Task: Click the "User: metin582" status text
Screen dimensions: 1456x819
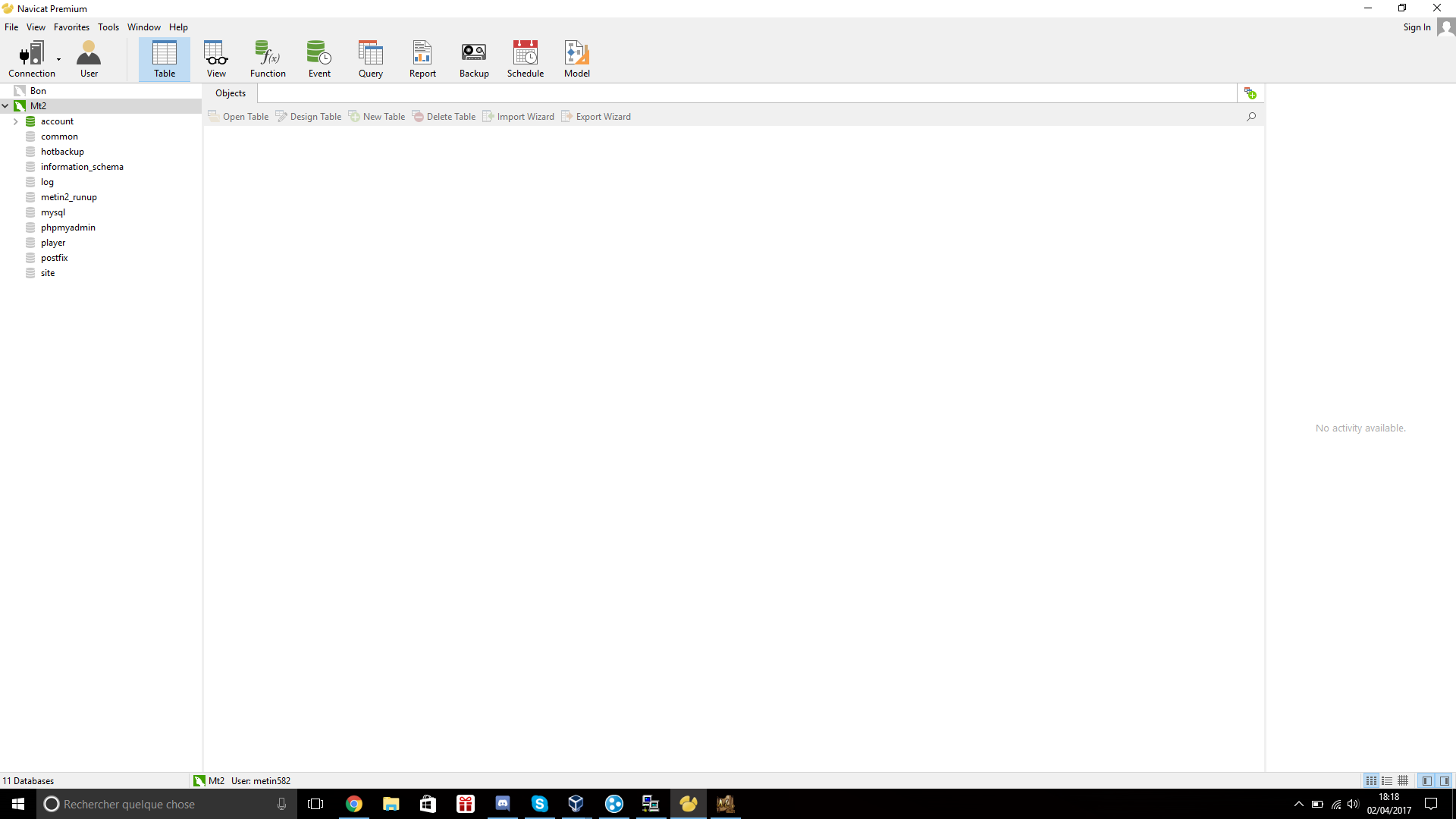Action: tap(261, 781)
